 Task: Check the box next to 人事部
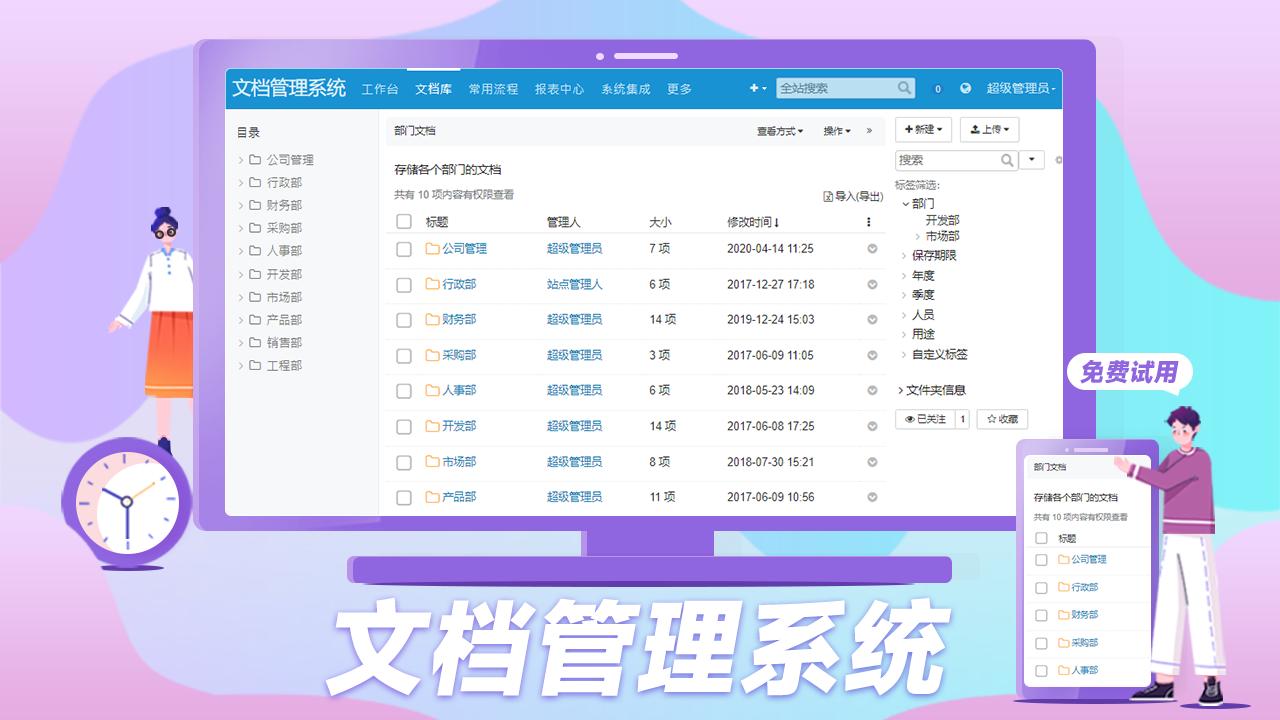pos(404,391)
